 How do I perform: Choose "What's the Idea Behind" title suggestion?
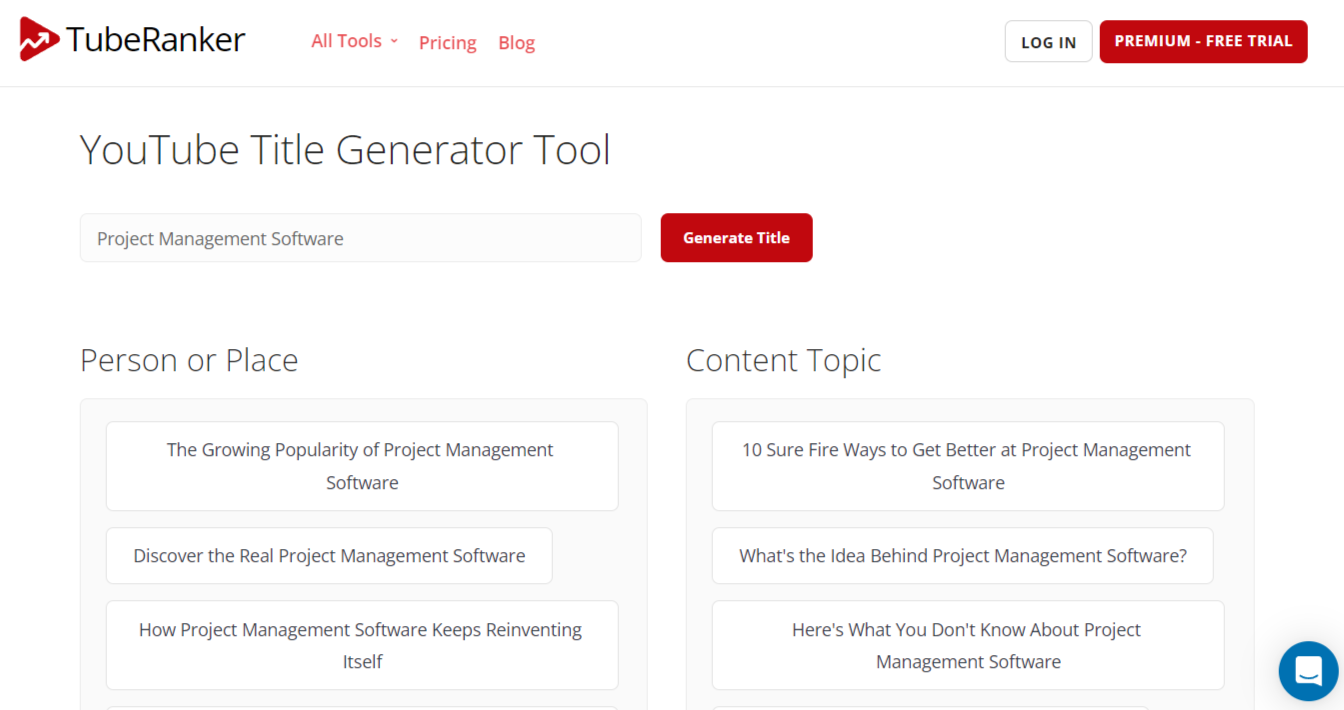962,556
